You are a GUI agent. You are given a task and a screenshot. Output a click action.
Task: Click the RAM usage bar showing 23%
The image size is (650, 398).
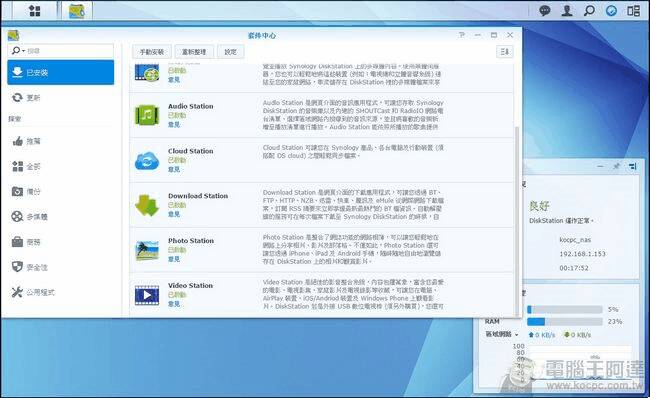click(565, 321)
